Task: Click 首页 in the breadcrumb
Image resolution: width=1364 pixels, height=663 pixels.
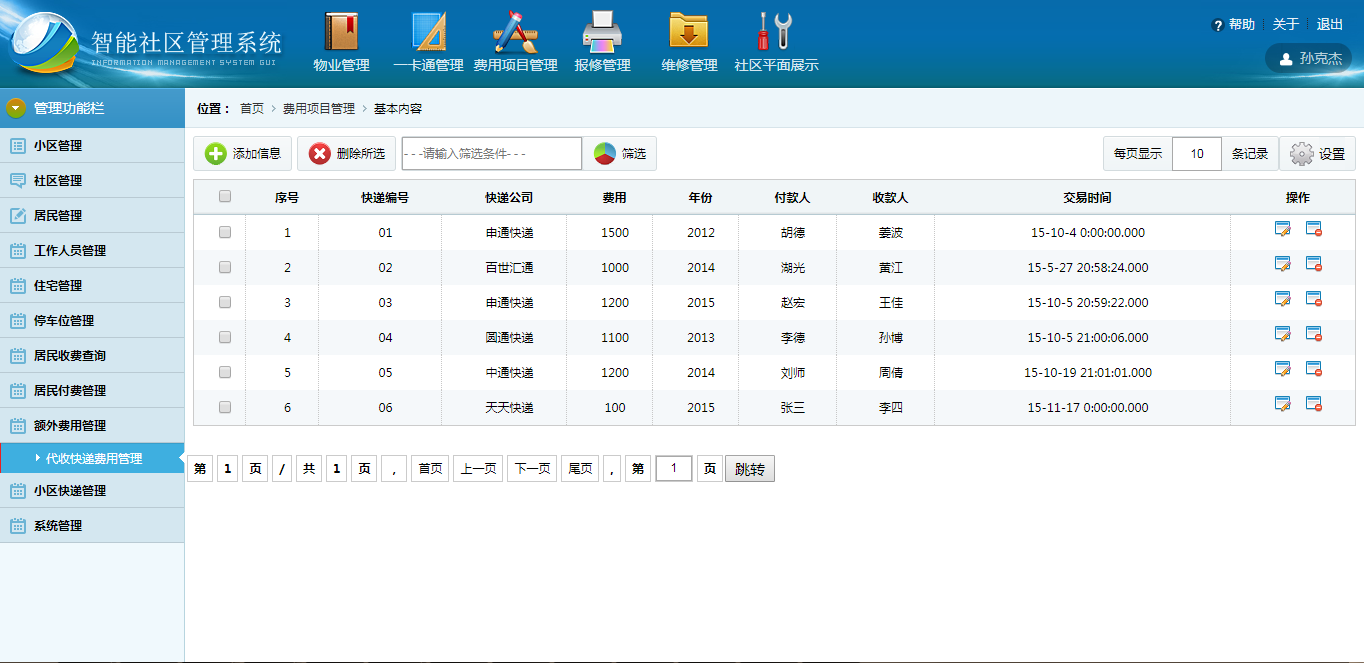Action: 252,109
